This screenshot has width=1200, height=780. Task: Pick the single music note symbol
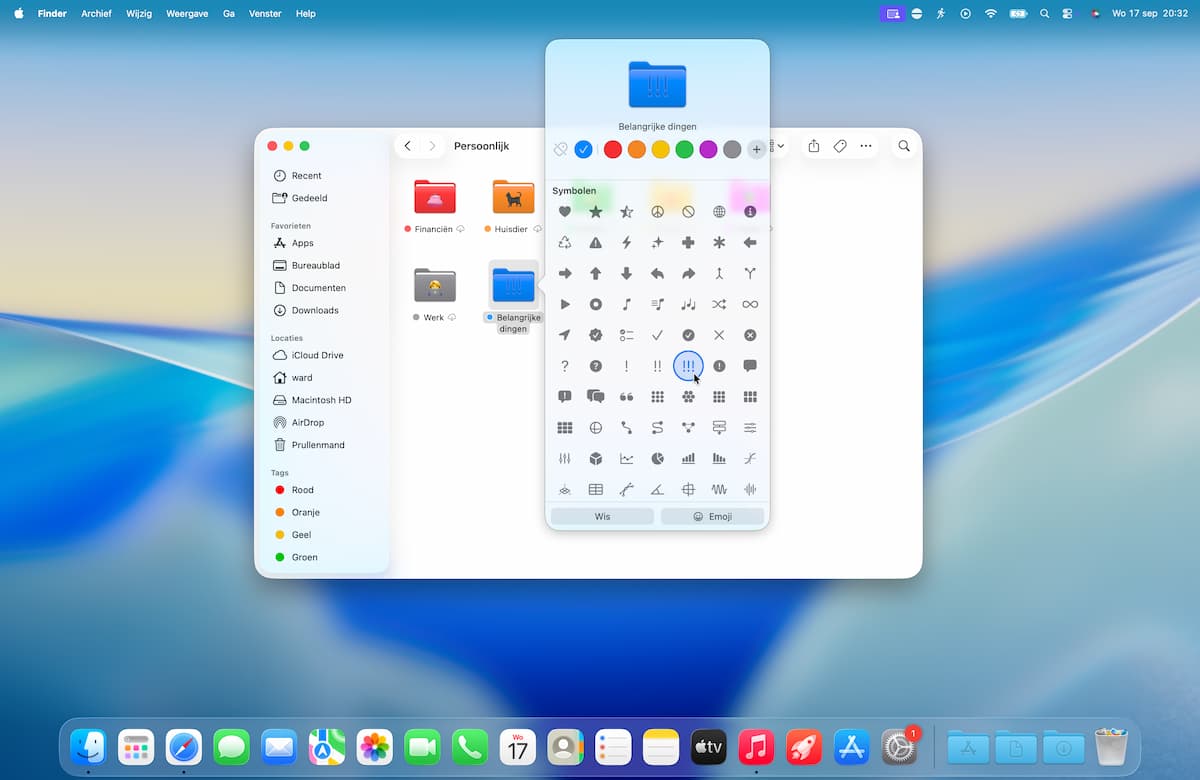[x=626, y=304]
